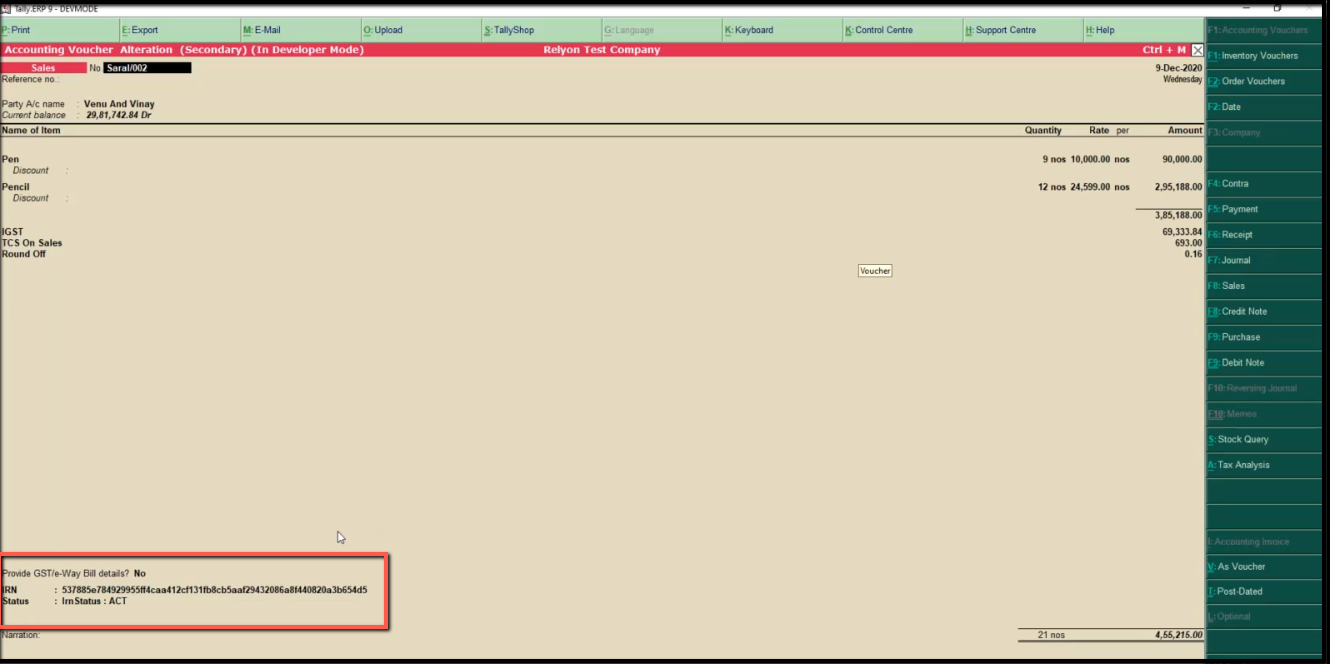Click the Pencil rate 24,599.00
Image resolution: width=1330 pixels, height=664 pixels.
(x=1090, y=187)
